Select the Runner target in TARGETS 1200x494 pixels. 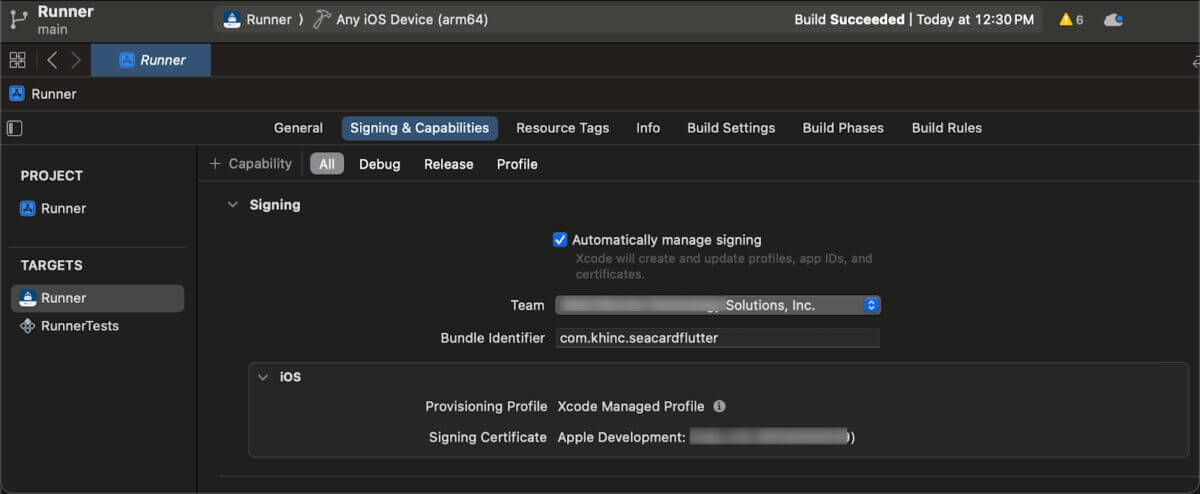click(x=98, y=298)
